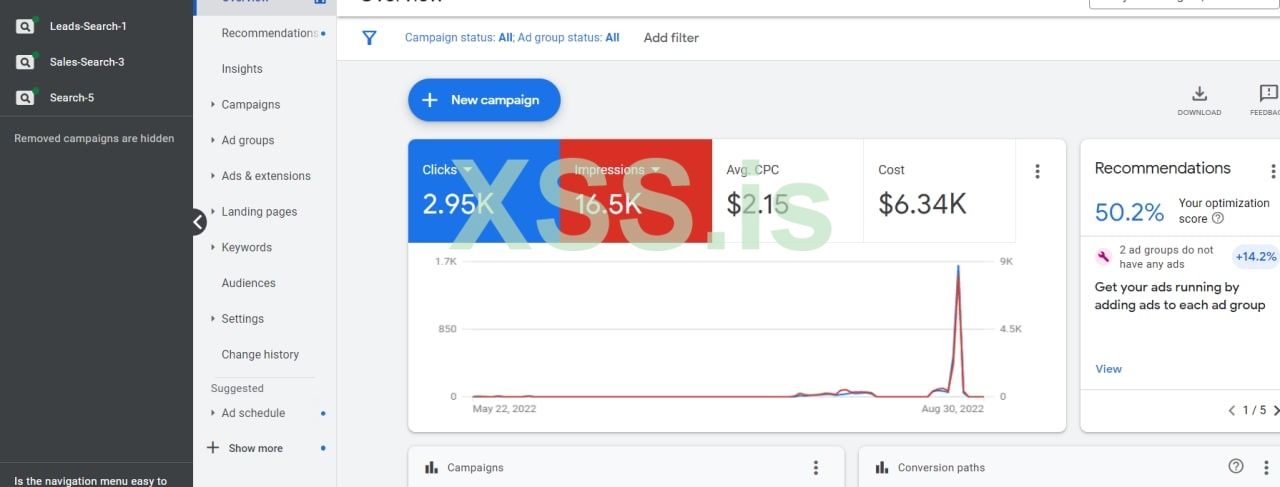The height and width of the screenshot is (487, 1280).
Task: Click the wrench recommendation icon
Action: pyautogui.click(x=1104, y=257)
